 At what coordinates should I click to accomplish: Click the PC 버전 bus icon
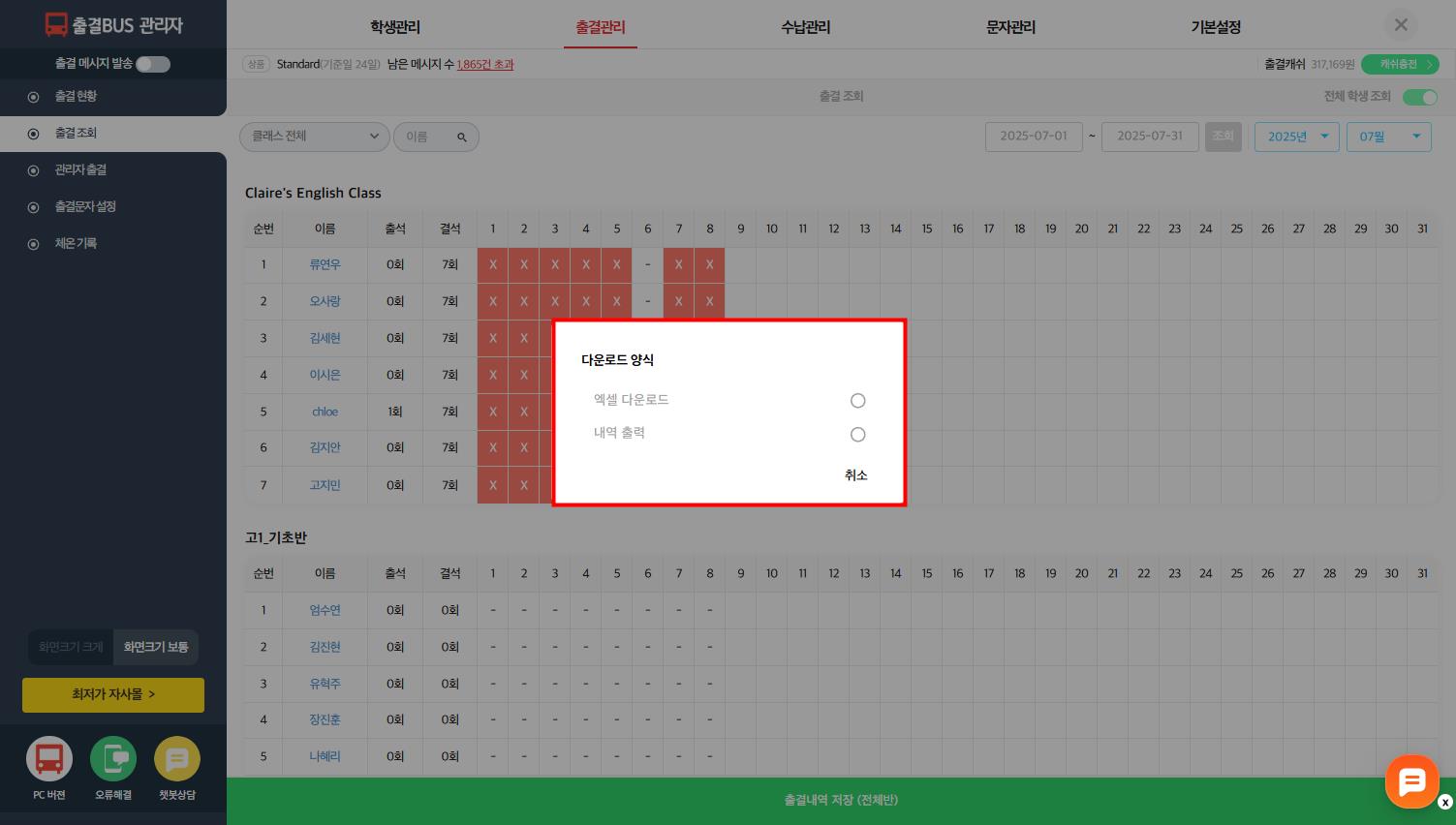[49, 759]
